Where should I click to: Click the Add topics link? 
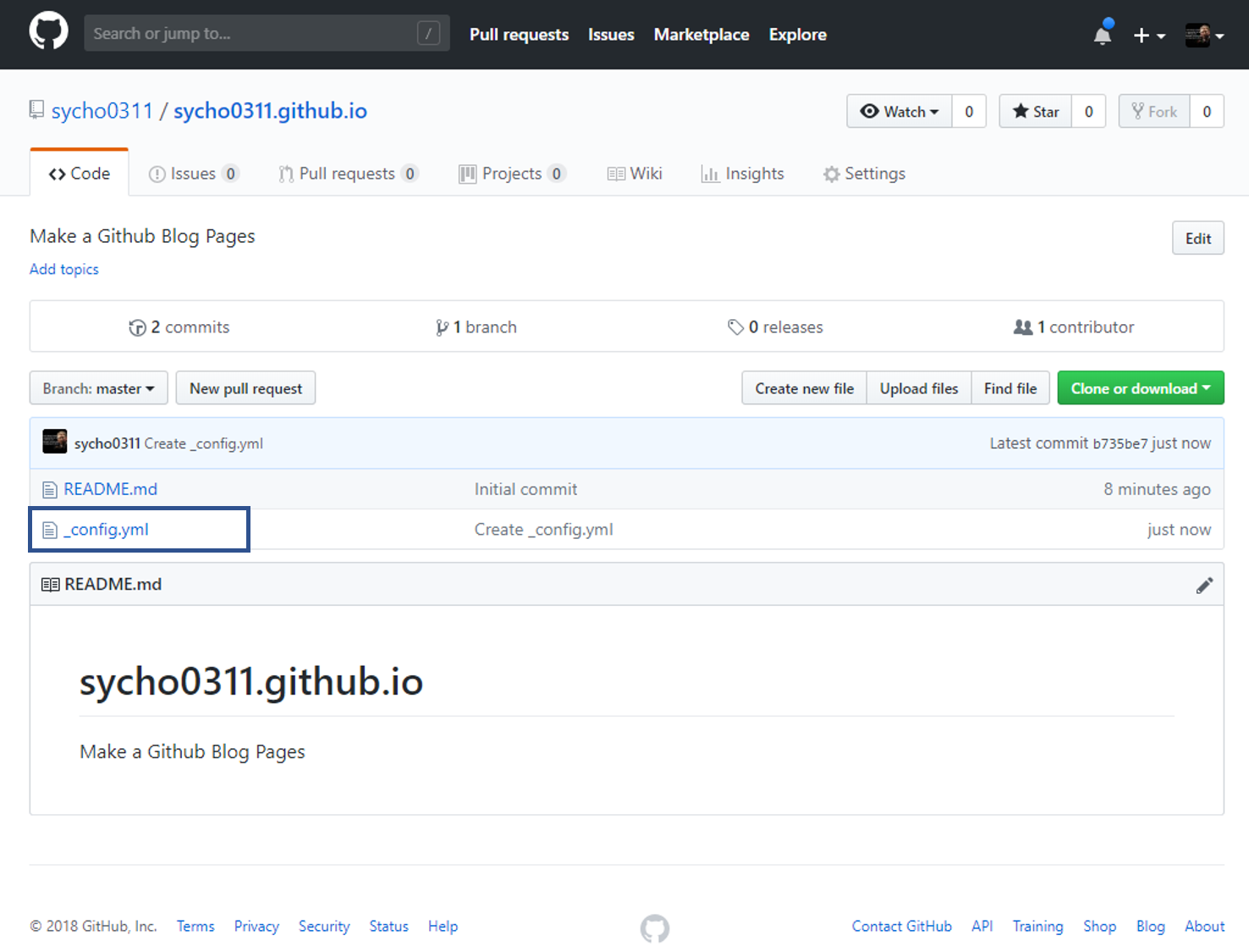(x=64, y=269)
